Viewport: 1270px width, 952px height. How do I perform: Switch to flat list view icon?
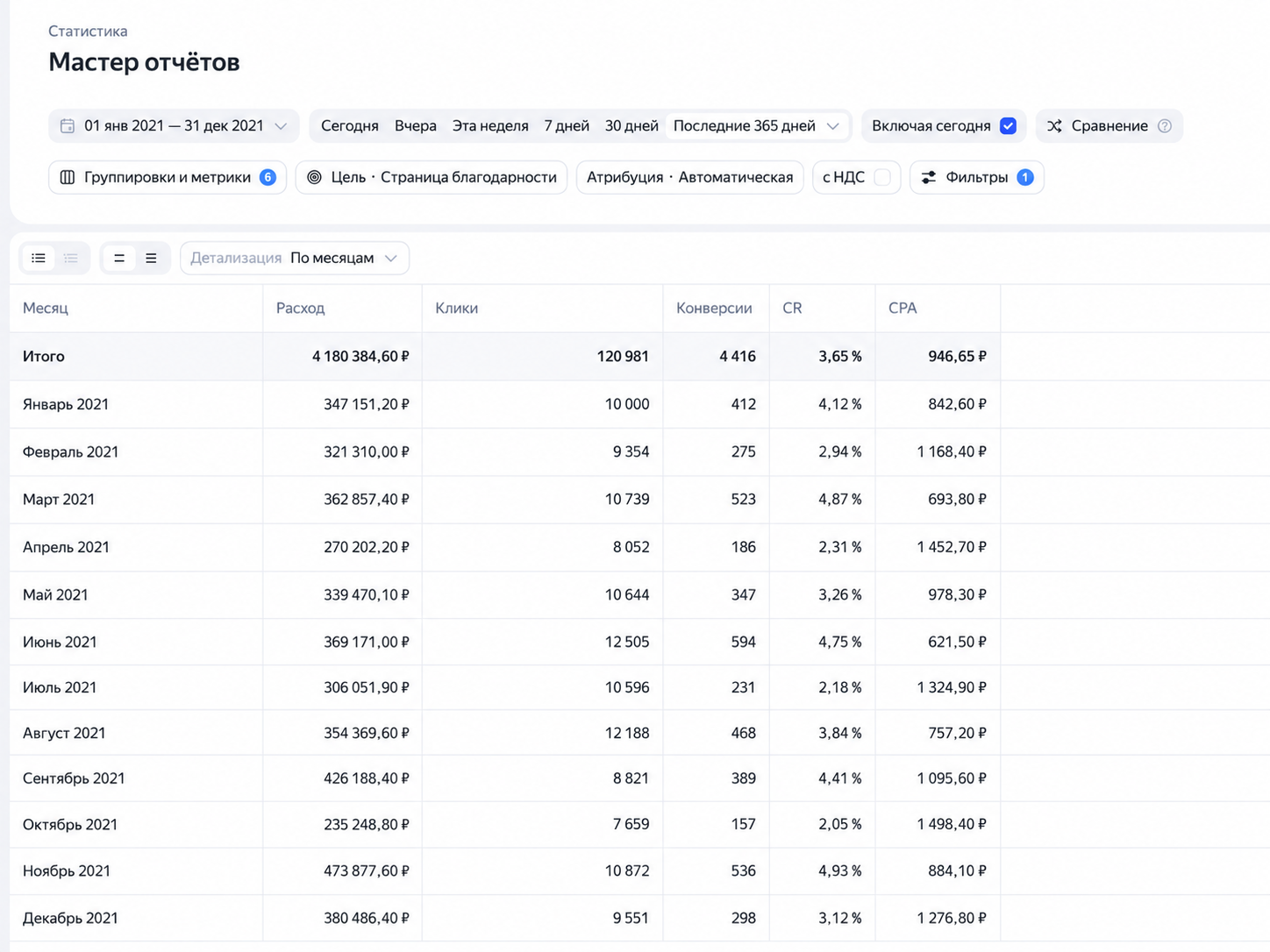39,258
